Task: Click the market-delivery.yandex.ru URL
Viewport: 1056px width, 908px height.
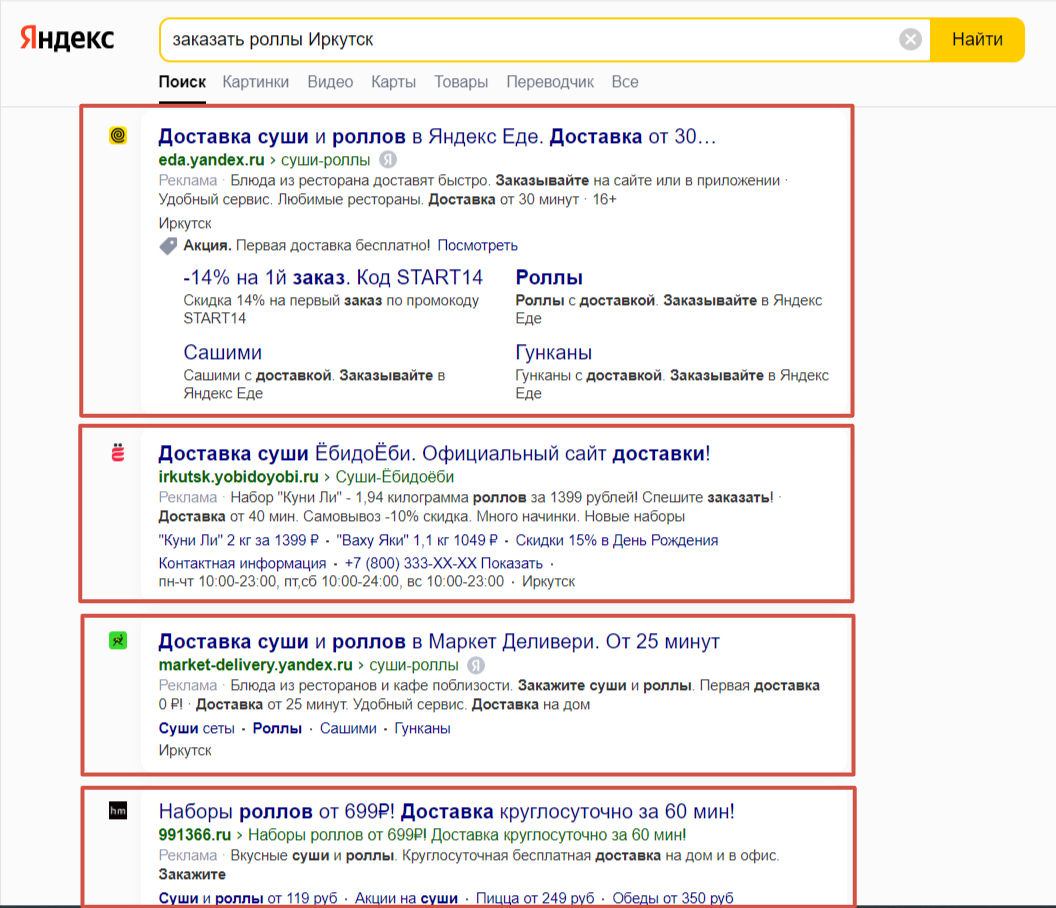Action: tap(255, 666)
